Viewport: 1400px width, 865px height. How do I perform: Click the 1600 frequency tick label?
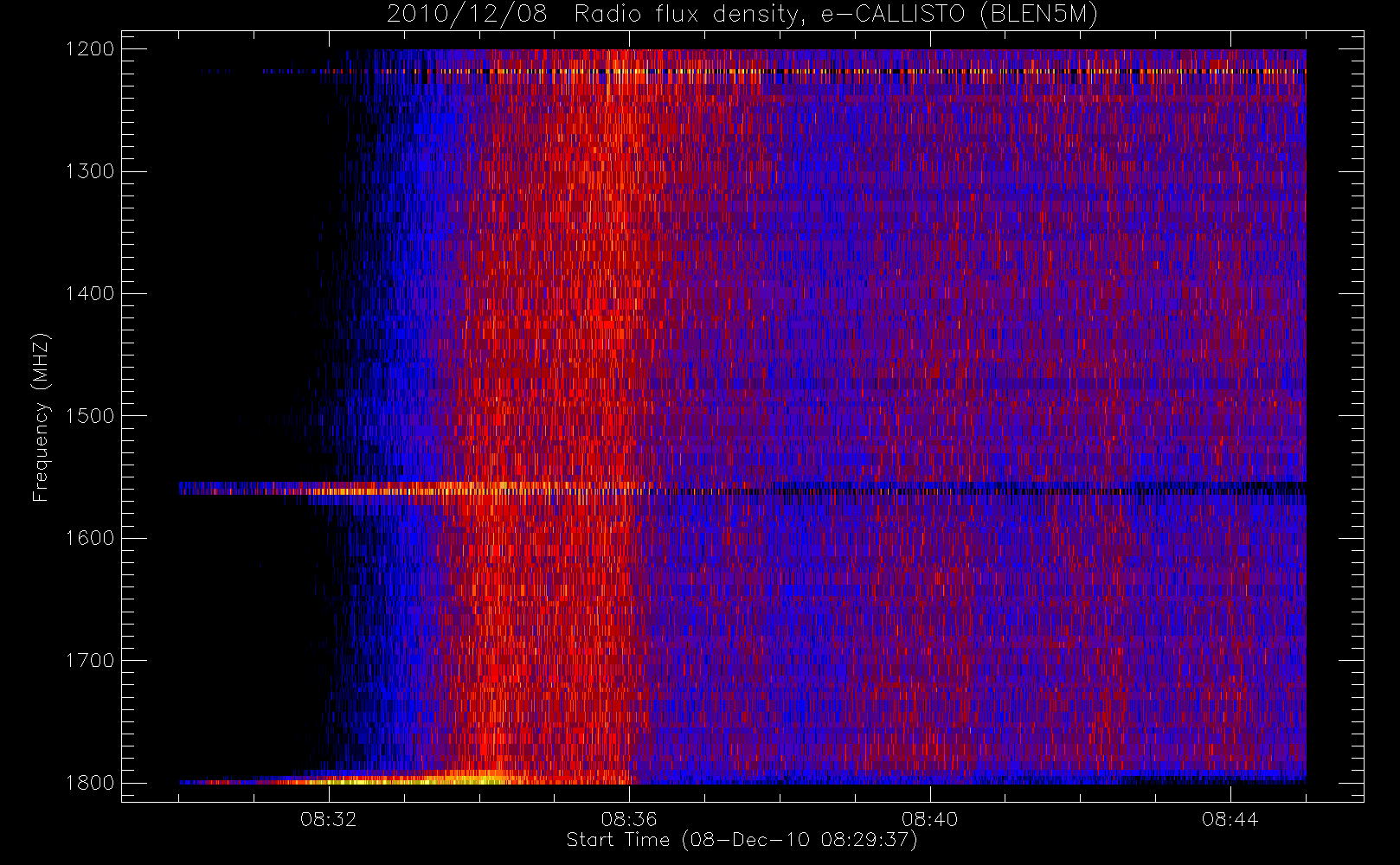pyautogui.click(x=90, y=538)
